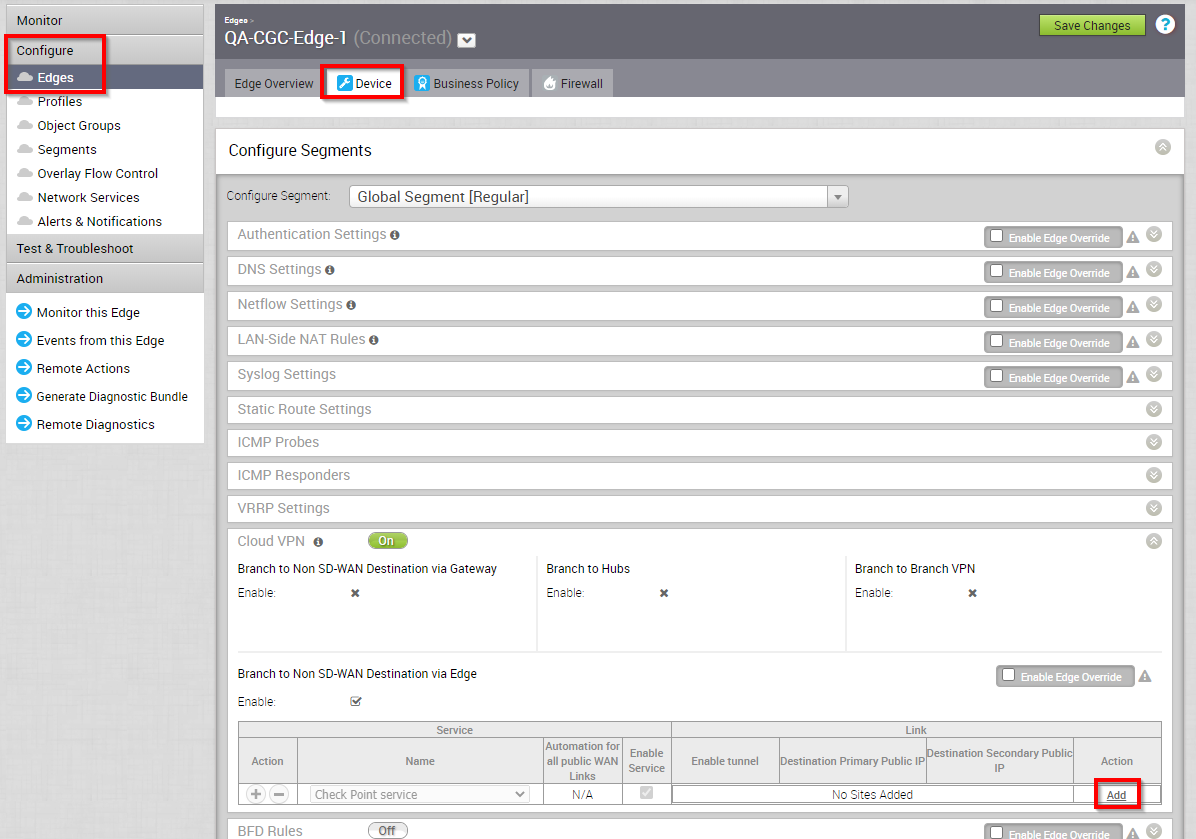The width and height of the screenshot is (1196, 839).
Task: Click warning triangle in DNS Settings row
Action: pos(1133,272)
